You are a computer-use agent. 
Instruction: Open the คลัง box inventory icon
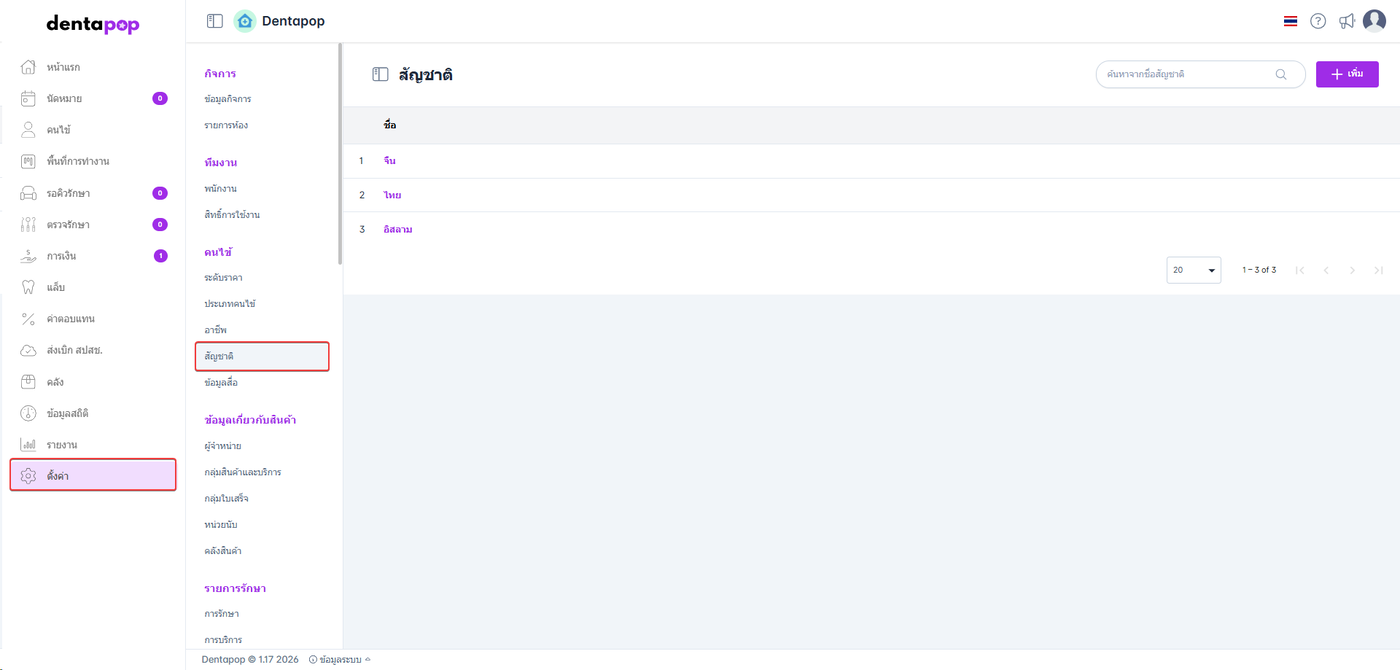click(x=29, y=382)
